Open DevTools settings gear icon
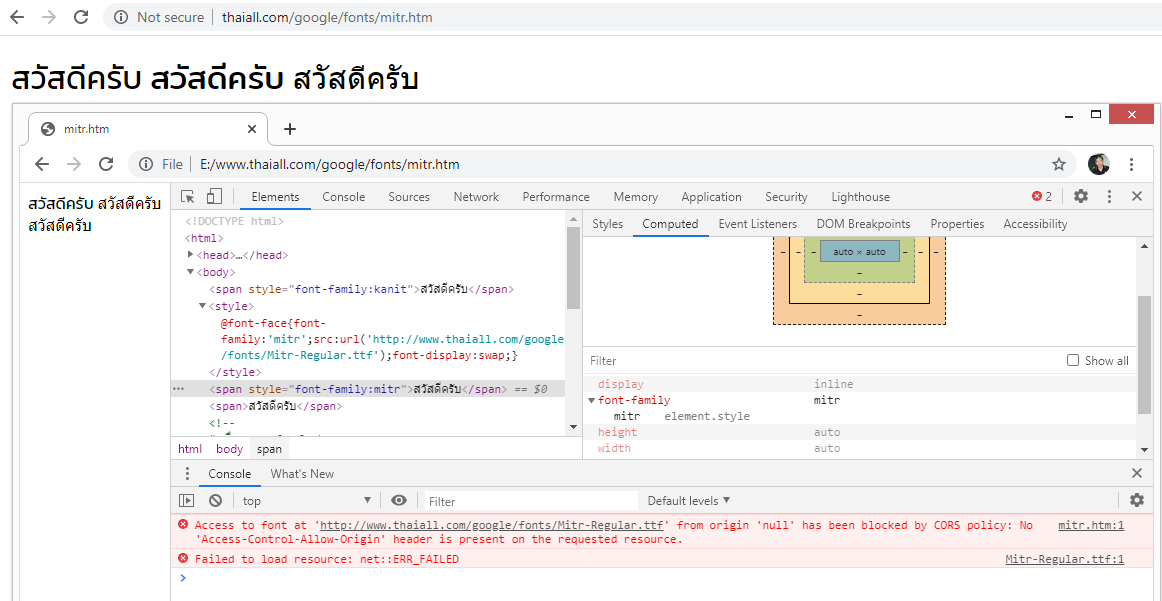The width and height of the screenshot is (1162, 601). click(x=1081, y=197)
